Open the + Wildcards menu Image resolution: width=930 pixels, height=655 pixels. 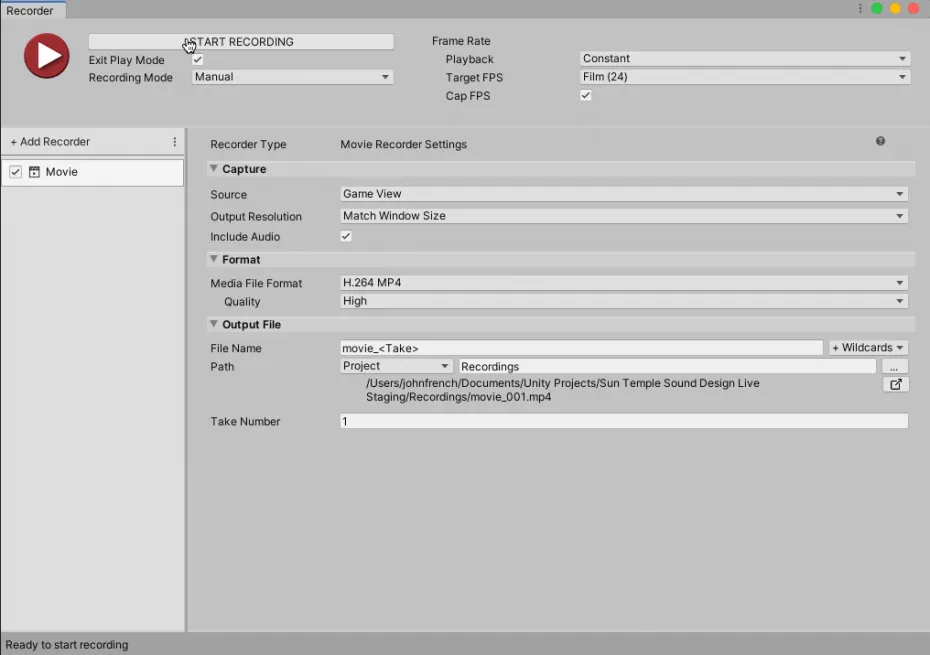point(866,347)
